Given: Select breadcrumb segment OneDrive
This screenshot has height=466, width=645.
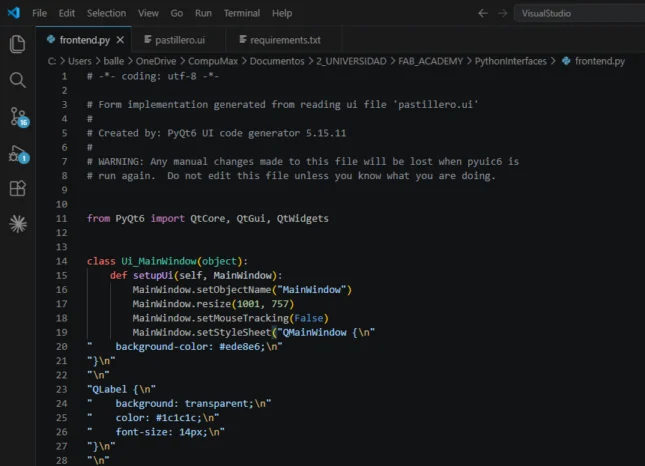Looking at the screenshot, I should [x=156, y=61].
